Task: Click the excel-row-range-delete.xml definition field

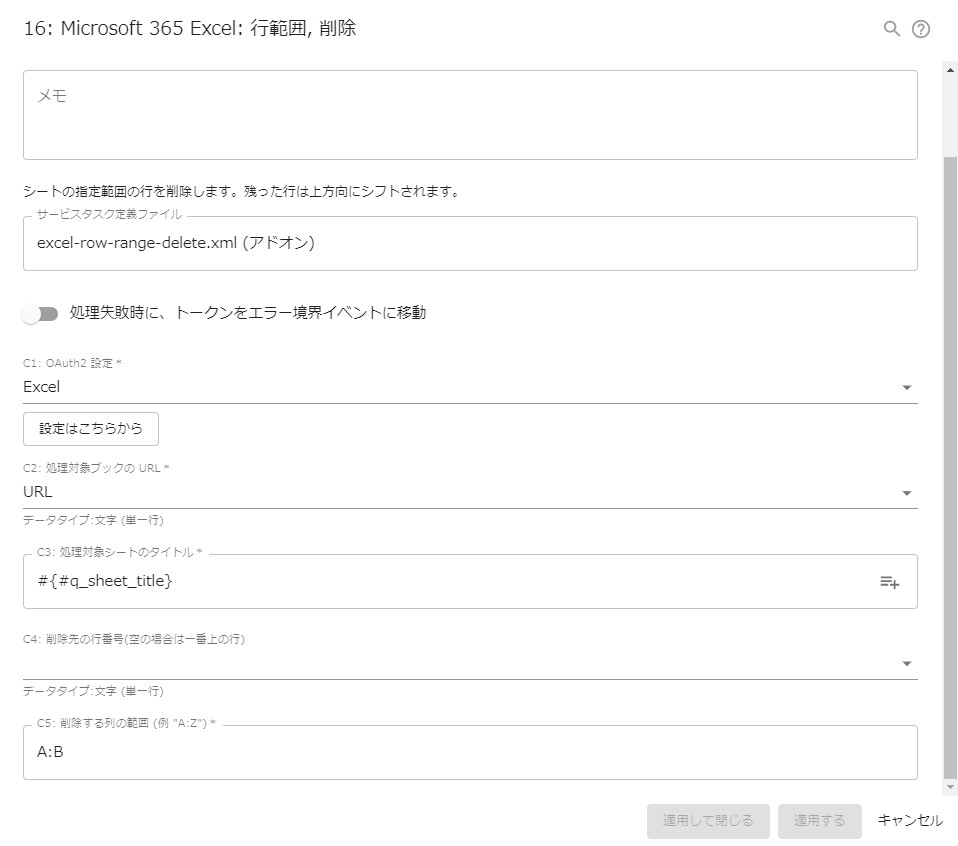Action: [470, 243]
